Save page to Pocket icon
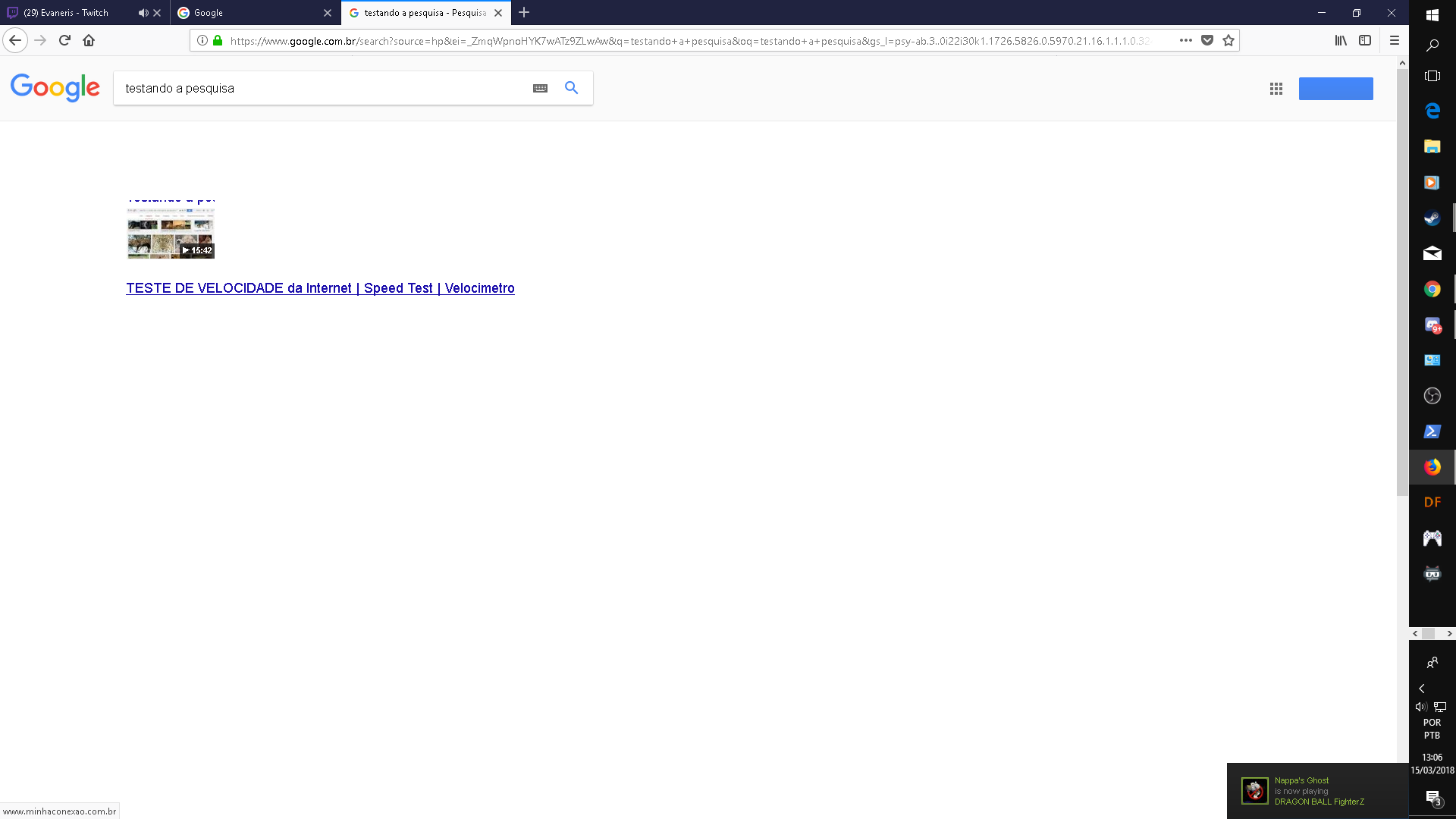This screenshot has width=1456, height=819. coord(1207,40)
